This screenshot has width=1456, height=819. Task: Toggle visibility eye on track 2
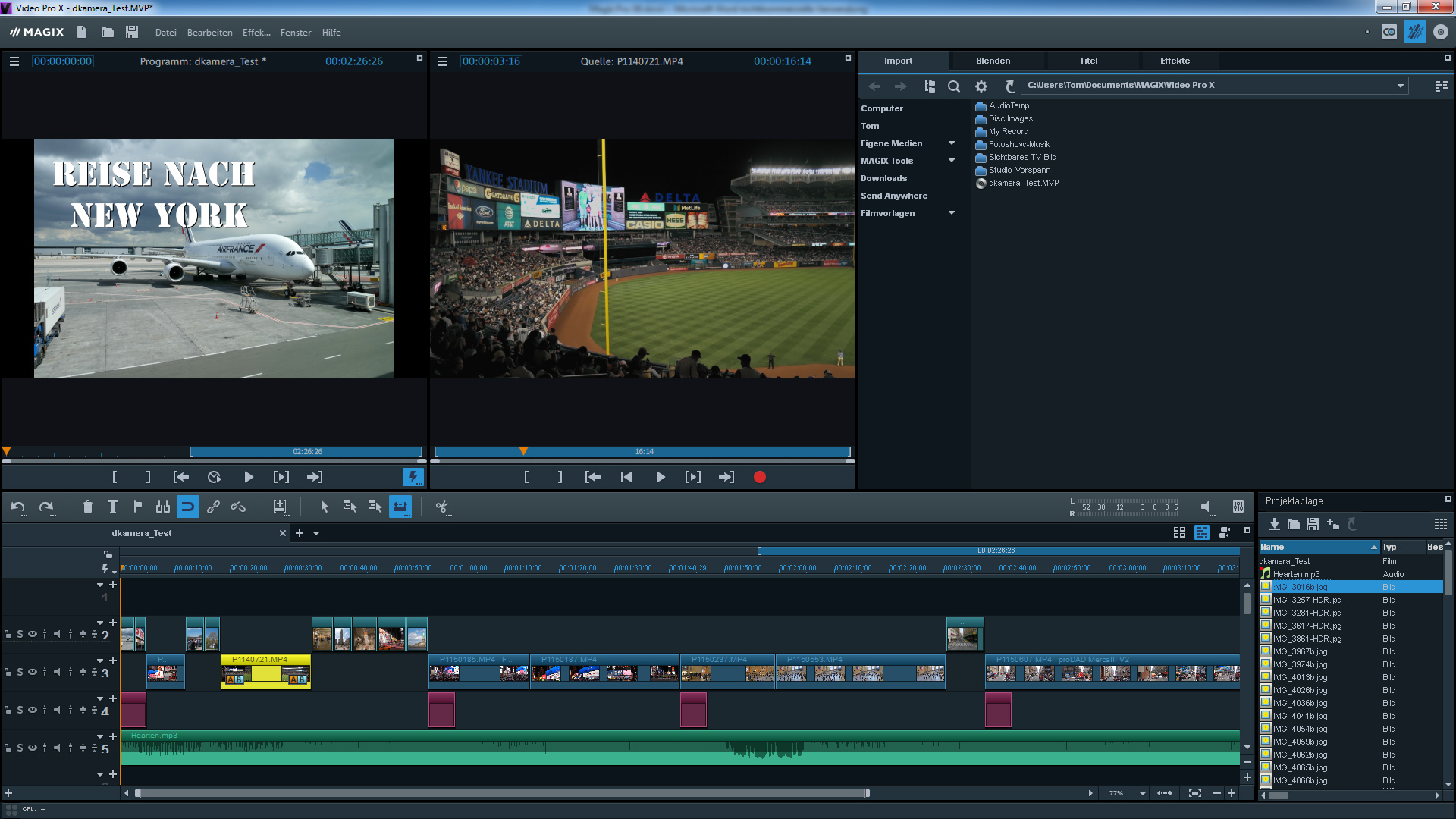coord(33,634)
